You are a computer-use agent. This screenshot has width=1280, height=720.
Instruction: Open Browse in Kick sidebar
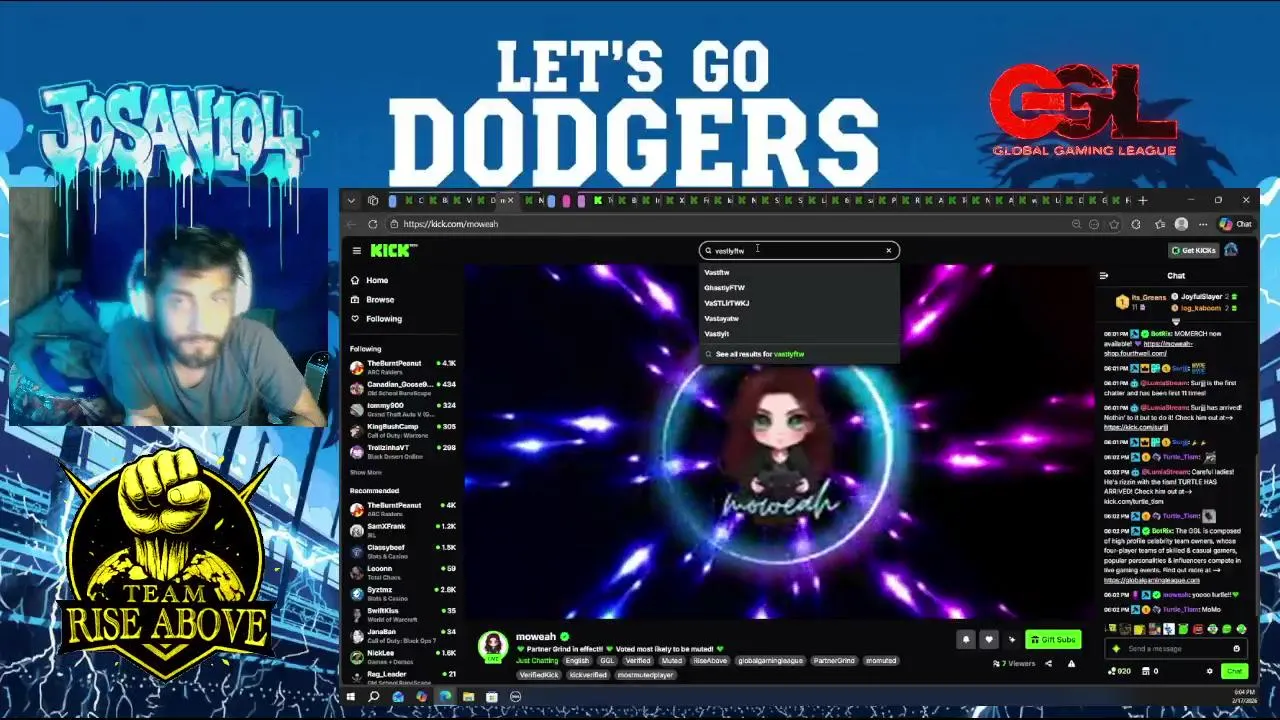pos(380,299)
